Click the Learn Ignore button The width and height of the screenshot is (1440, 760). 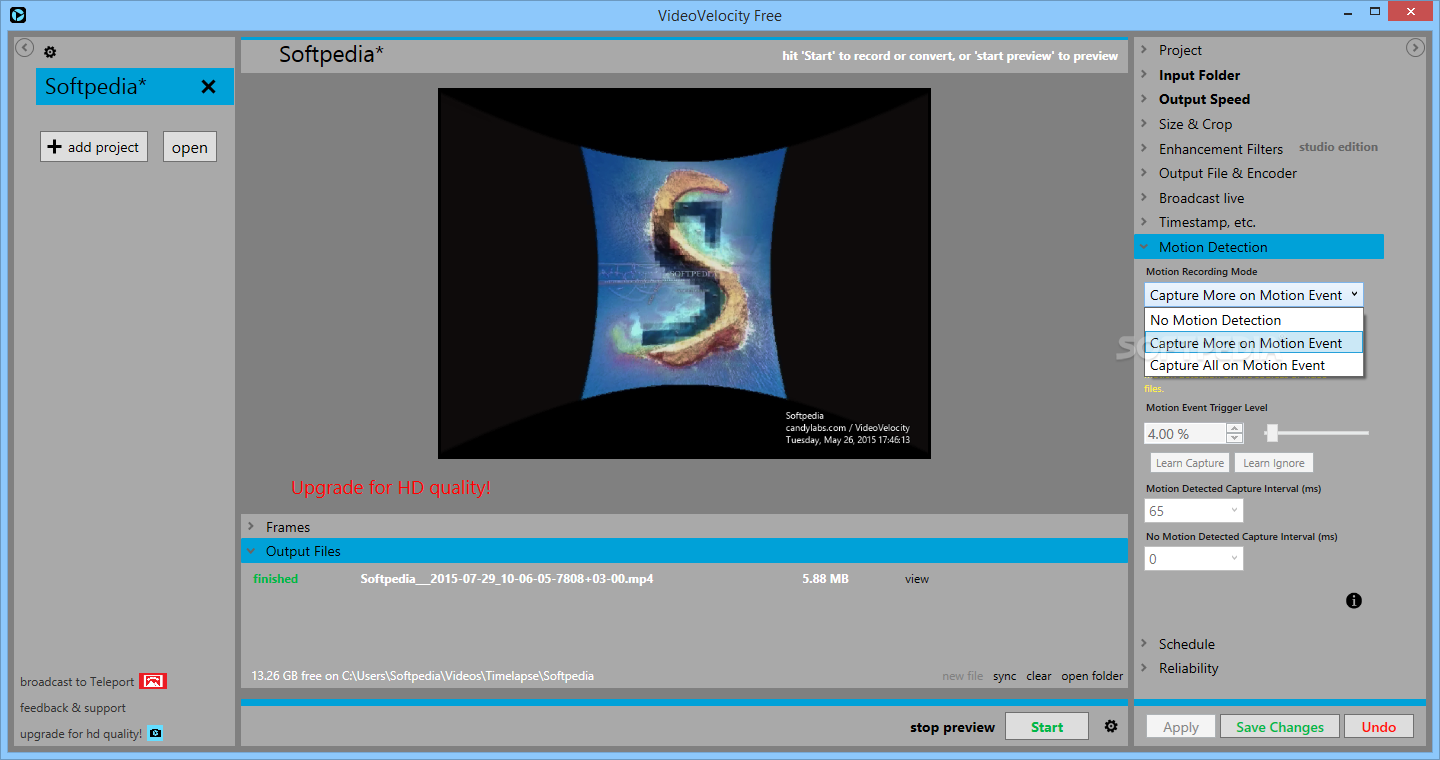[x=1274, y=463]
